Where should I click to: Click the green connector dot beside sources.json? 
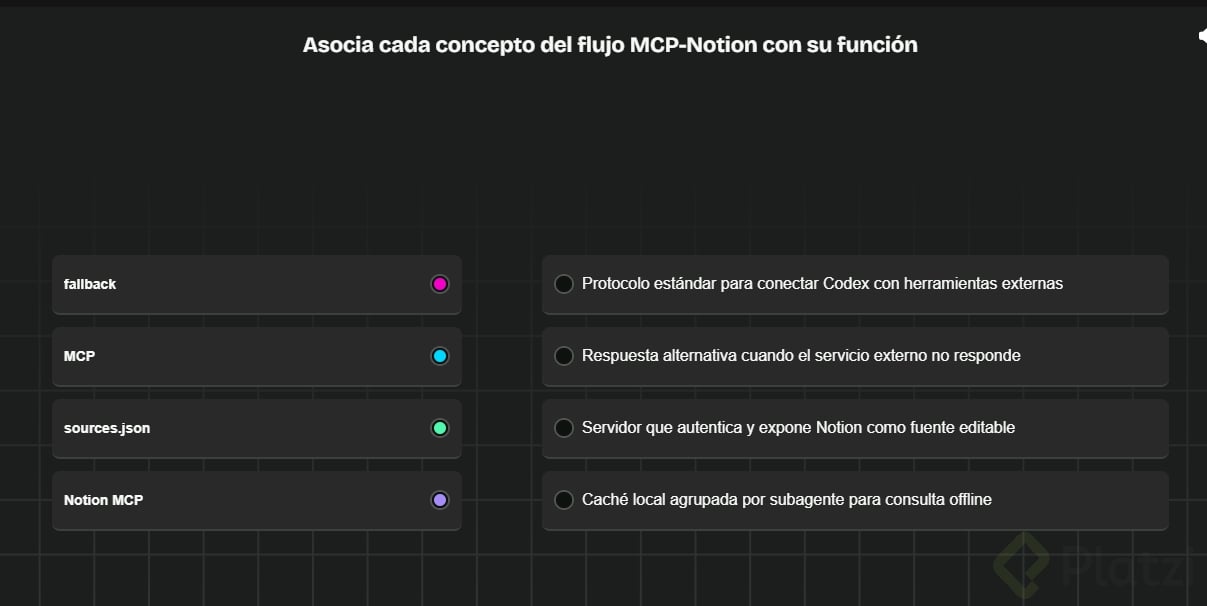439,428
